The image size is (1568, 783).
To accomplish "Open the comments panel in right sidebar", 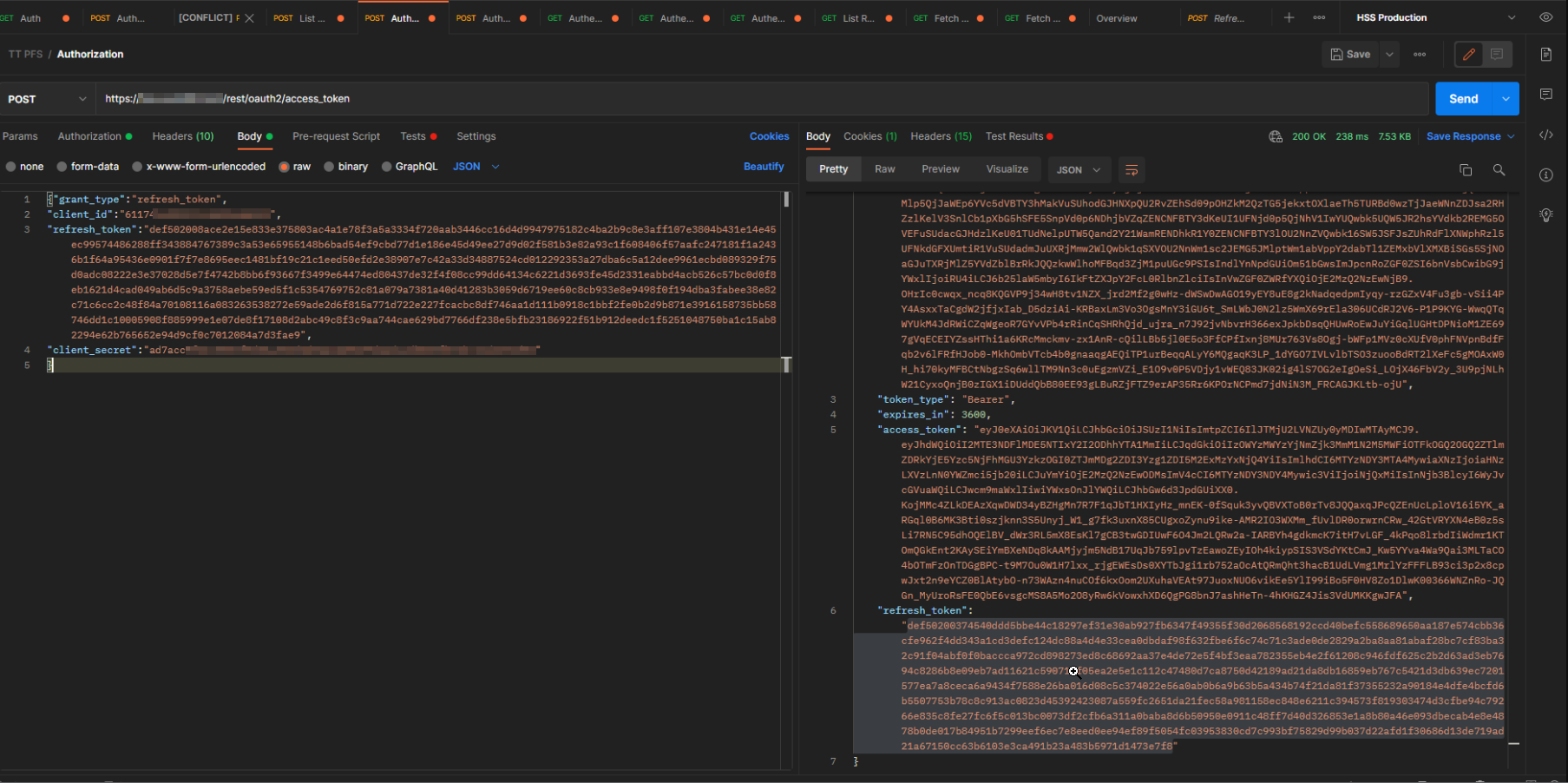I will click(1545, 95).
